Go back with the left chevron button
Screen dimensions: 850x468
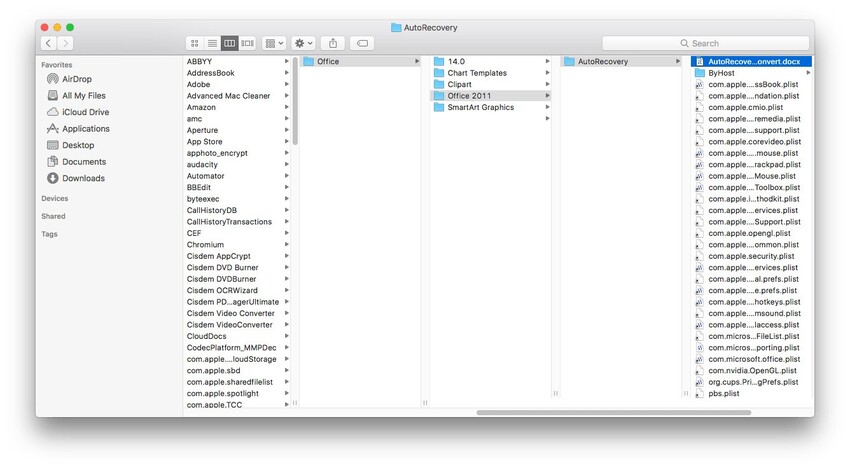coord(48,43)
